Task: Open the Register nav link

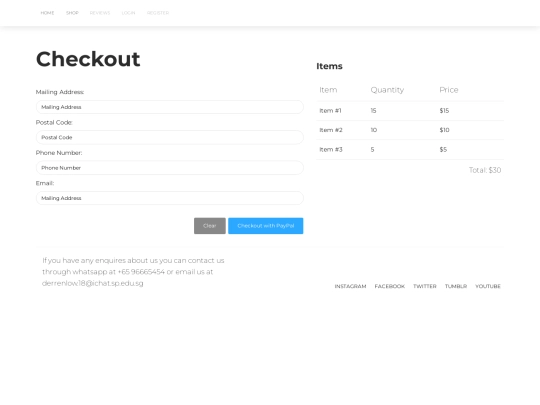Action: pyautogui.click(x=158, y=13)
